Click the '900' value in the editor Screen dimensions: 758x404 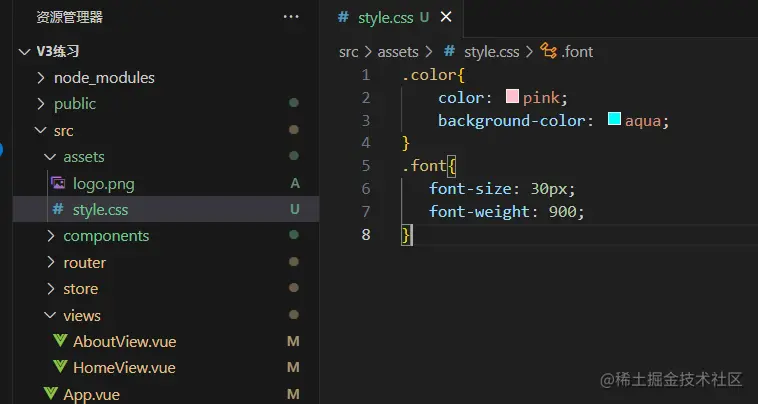562,212
